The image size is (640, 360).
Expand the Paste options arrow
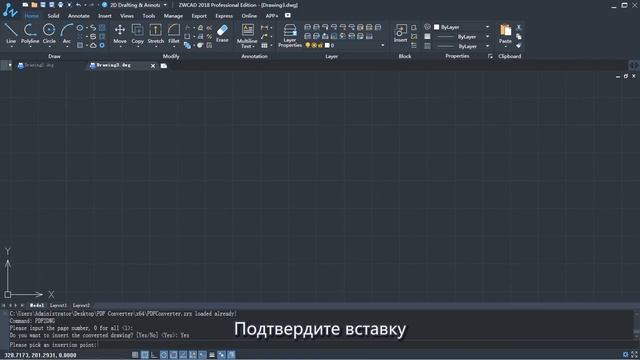click(x=505, y=47)
